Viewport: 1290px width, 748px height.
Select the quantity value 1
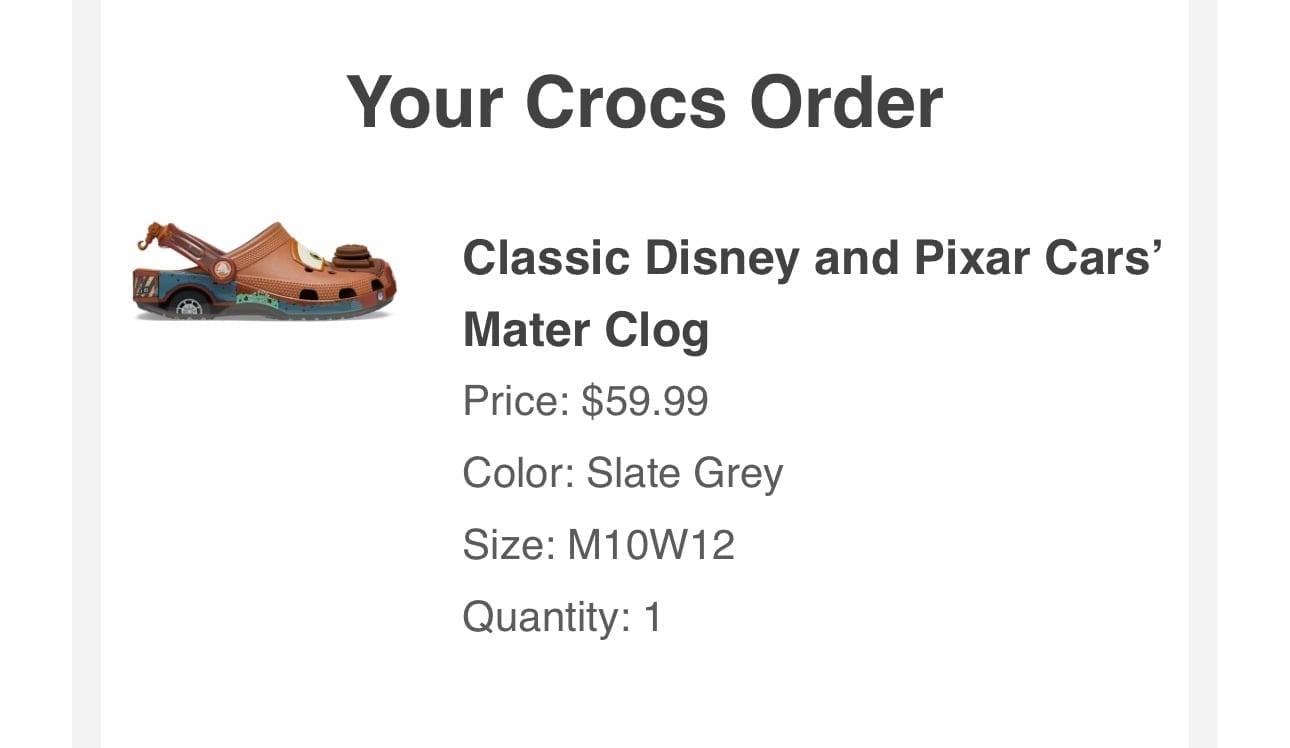point(652,617)
